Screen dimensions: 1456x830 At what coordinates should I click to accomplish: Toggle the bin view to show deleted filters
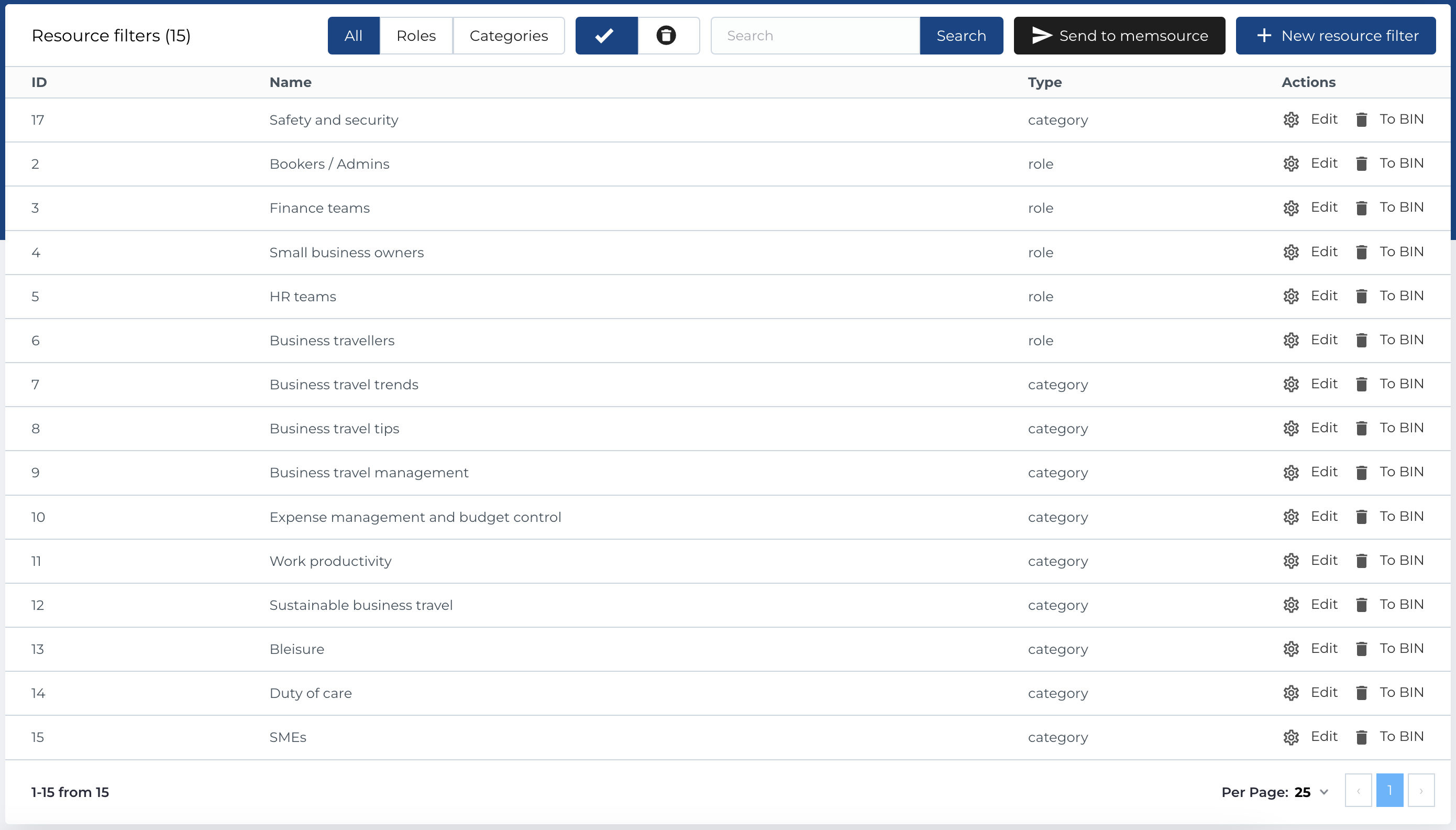(x=666, y=35)
